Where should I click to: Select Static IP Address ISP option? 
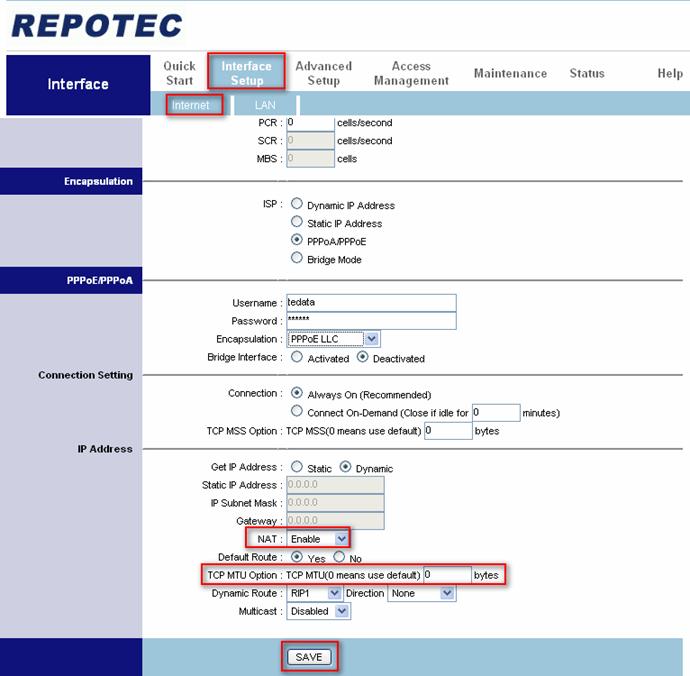[297, 221]
